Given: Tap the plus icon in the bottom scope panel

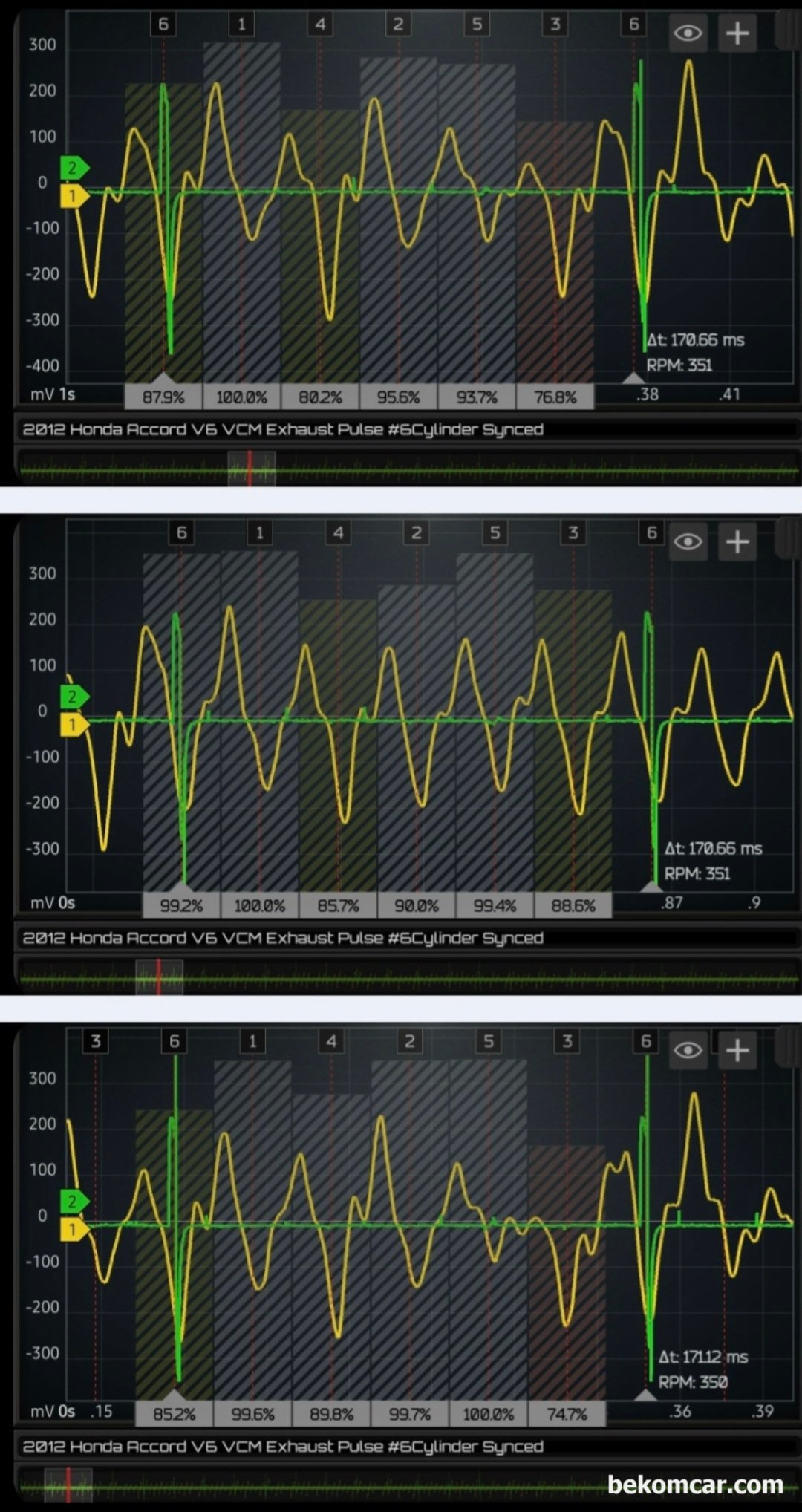Looking at the screenshot, I should (x=737, y=1050).
